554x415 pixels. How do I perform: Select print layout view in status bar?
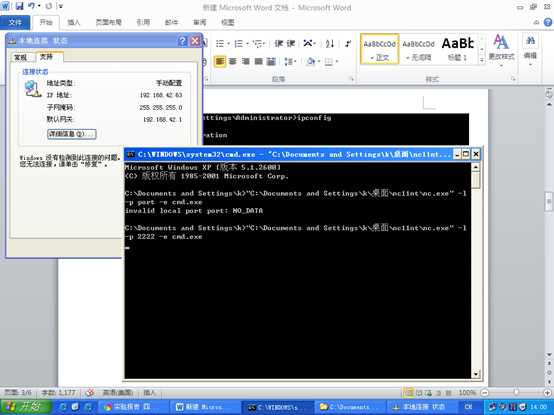[408, 392]
